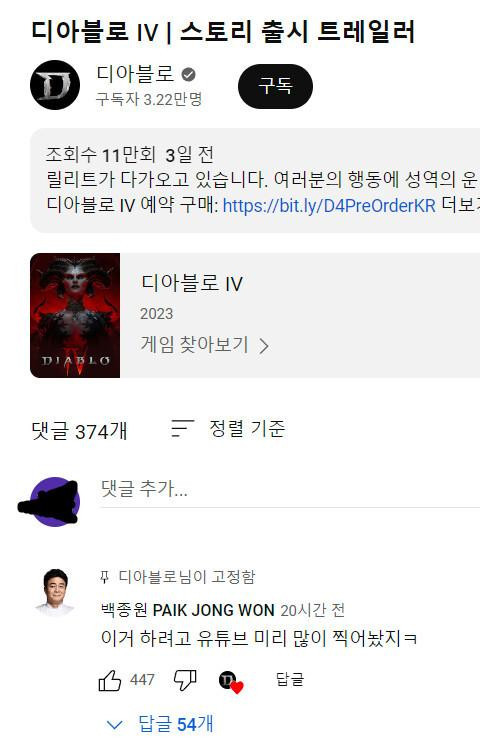Click the verified checkmark badge beside 디아블로
480x749 pixels.
tap(188, 75)
